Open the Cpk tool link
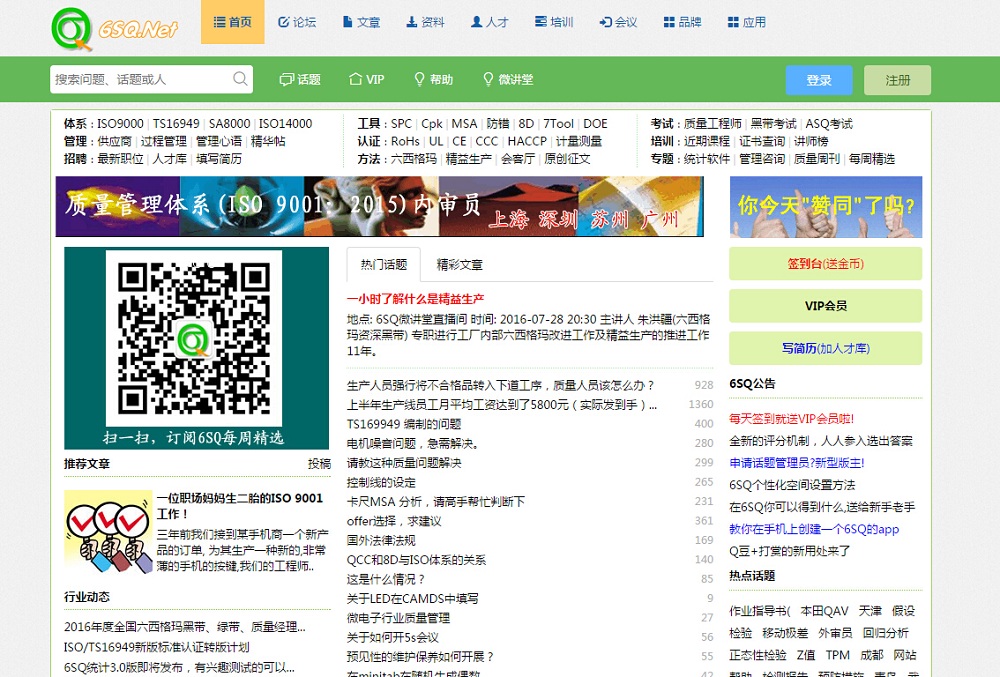 tap(432, 124)
